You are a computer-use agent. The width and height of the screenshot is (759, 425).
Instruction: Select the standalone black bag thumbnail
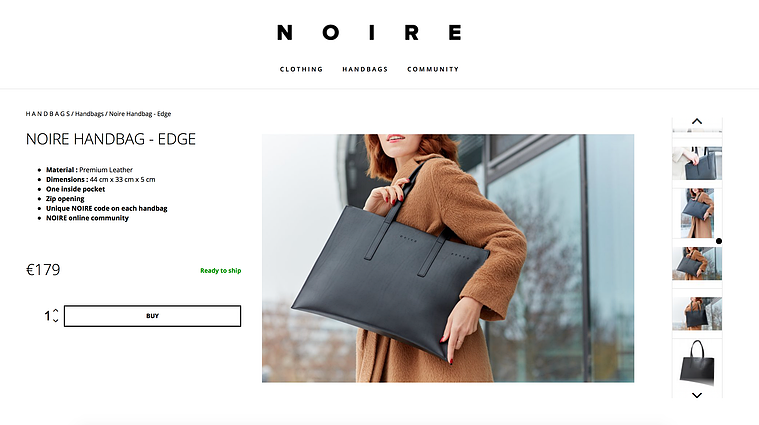[697, 363]
